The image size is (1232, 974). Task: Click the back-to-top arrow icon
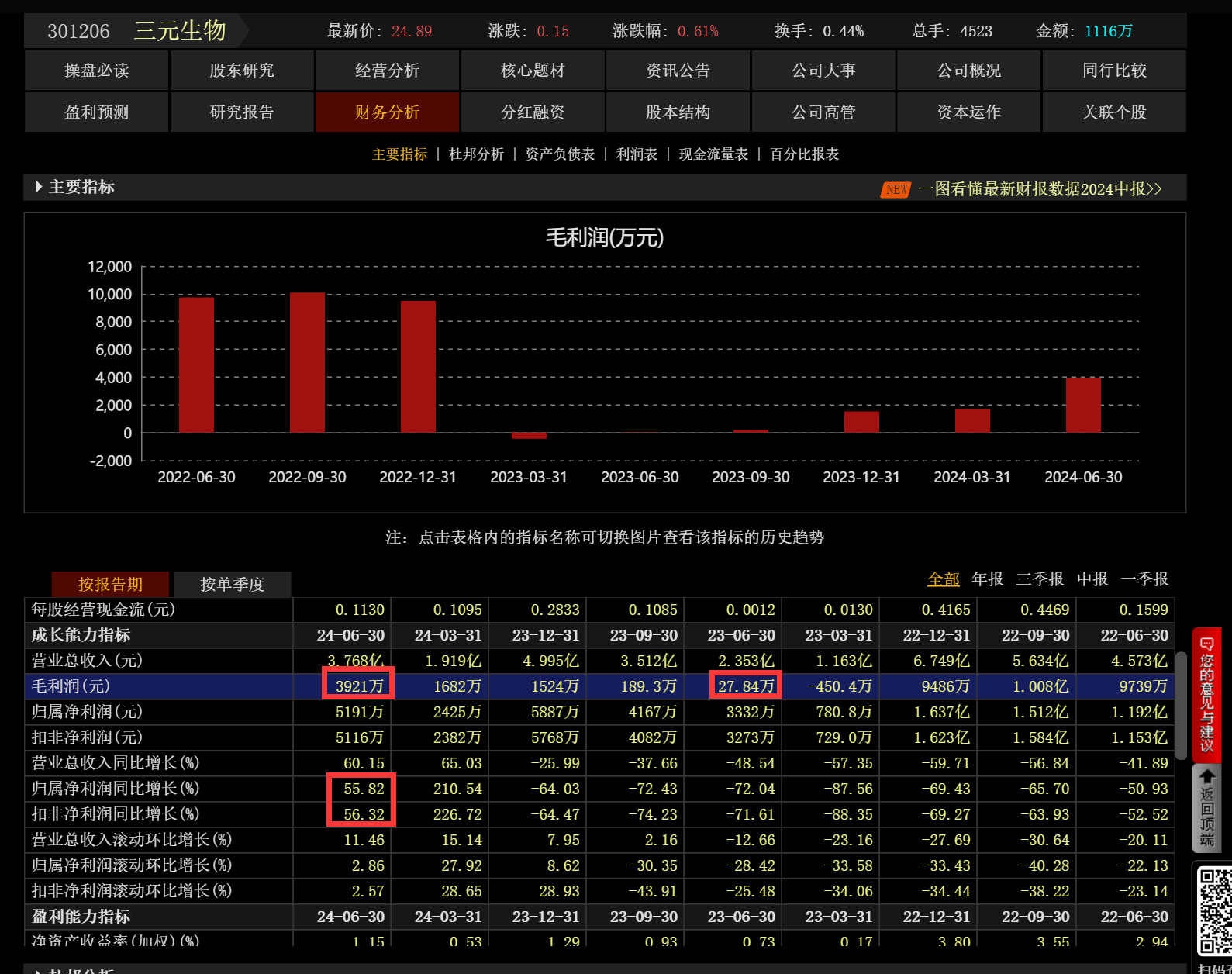[1207, 776]
